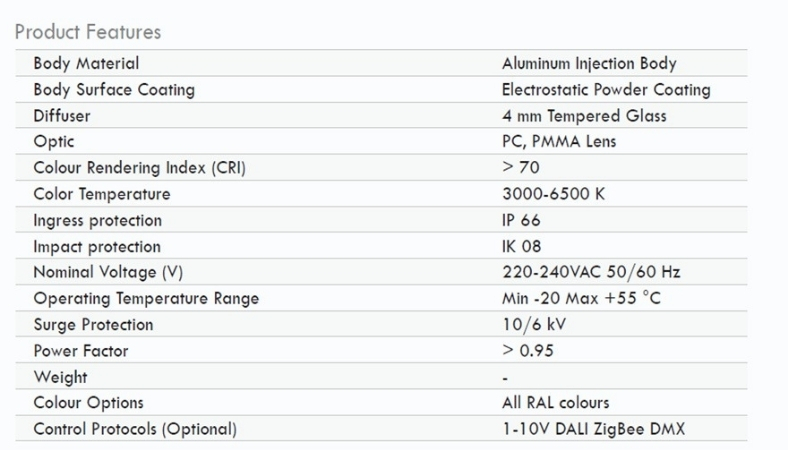The image size is (788, 450).
Task: Select Electrostatic Powder Coating text
Action: click(606, 89)
